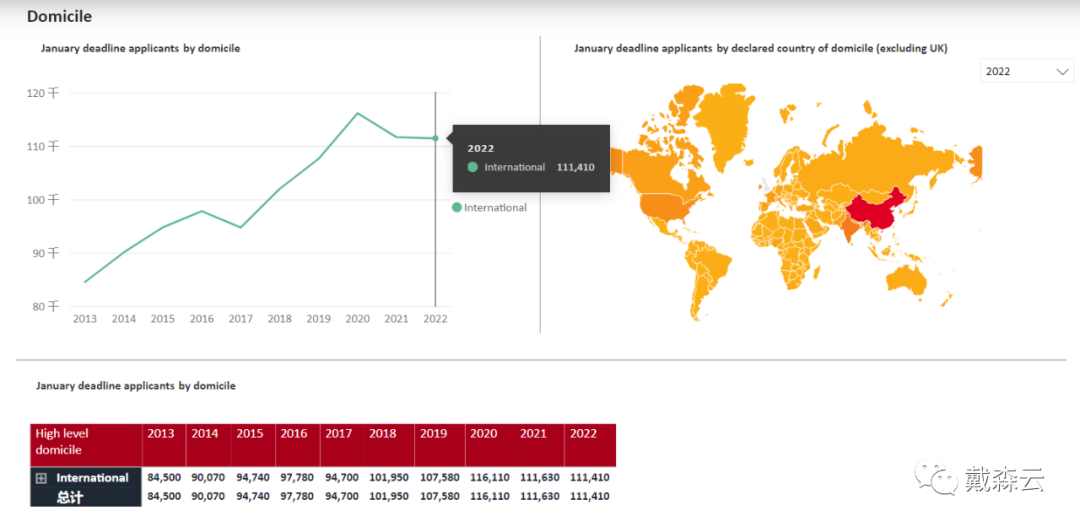Viewport: 1080px width, 527px height.
Task: Select the 2022 data point on the line
Action: point(435,138)
